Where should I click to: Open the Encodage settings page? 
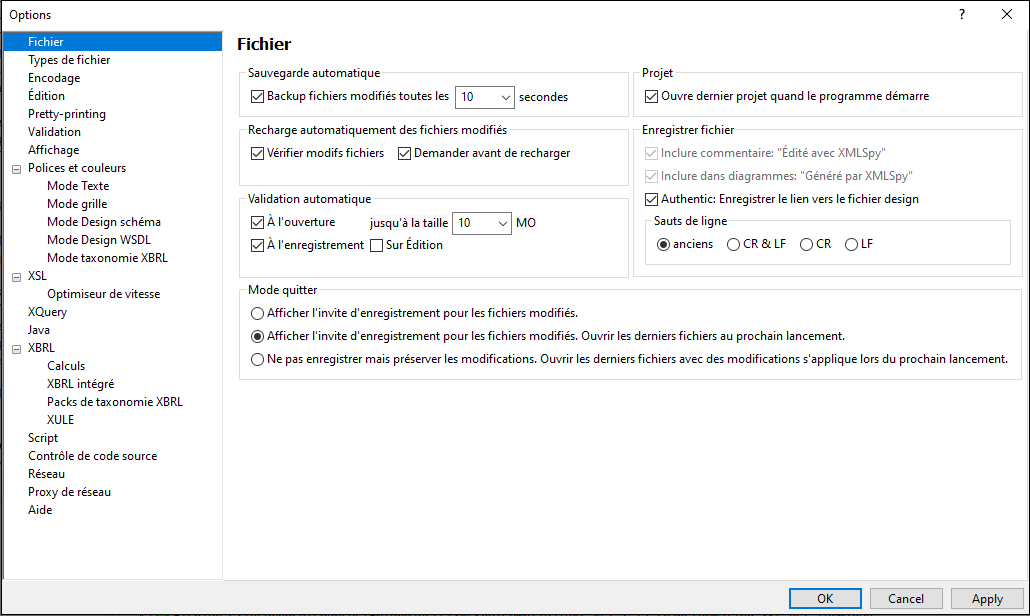(54, 78)
